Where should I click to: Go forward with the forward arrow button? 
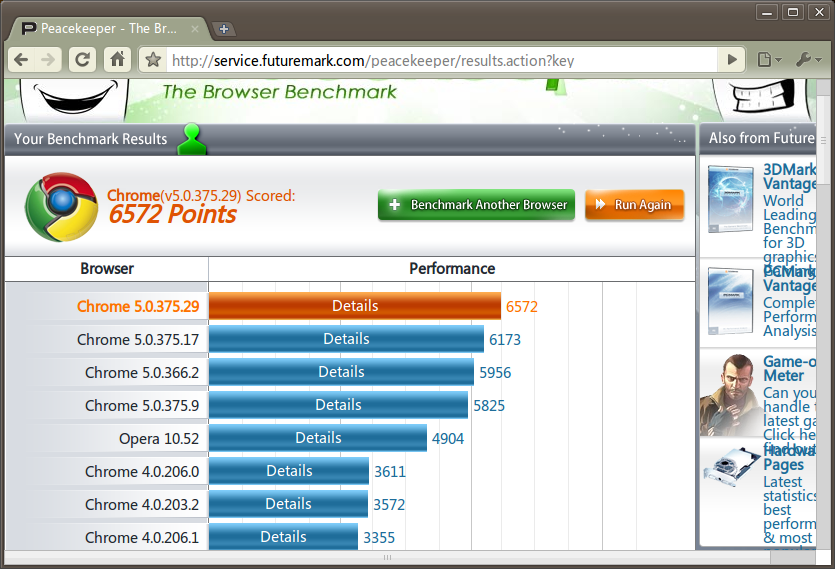[x=48, y=60]
